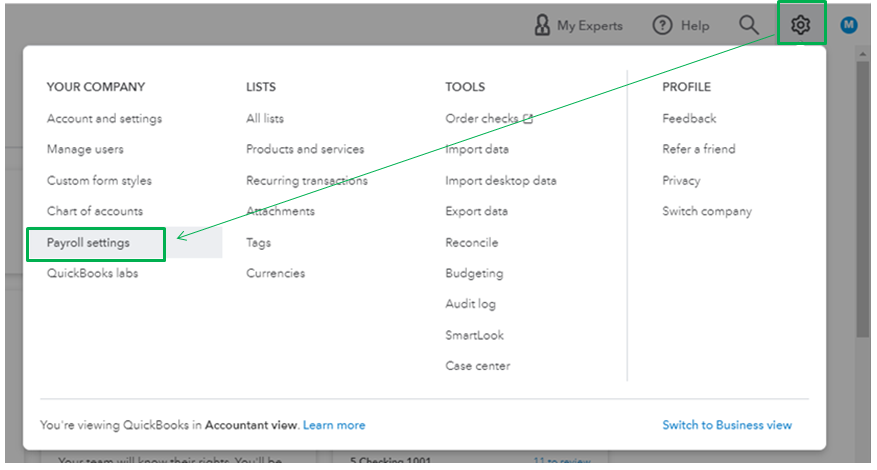Open My Experts person icon
Screen dimensions: 877x470
[x=542, y=26]
